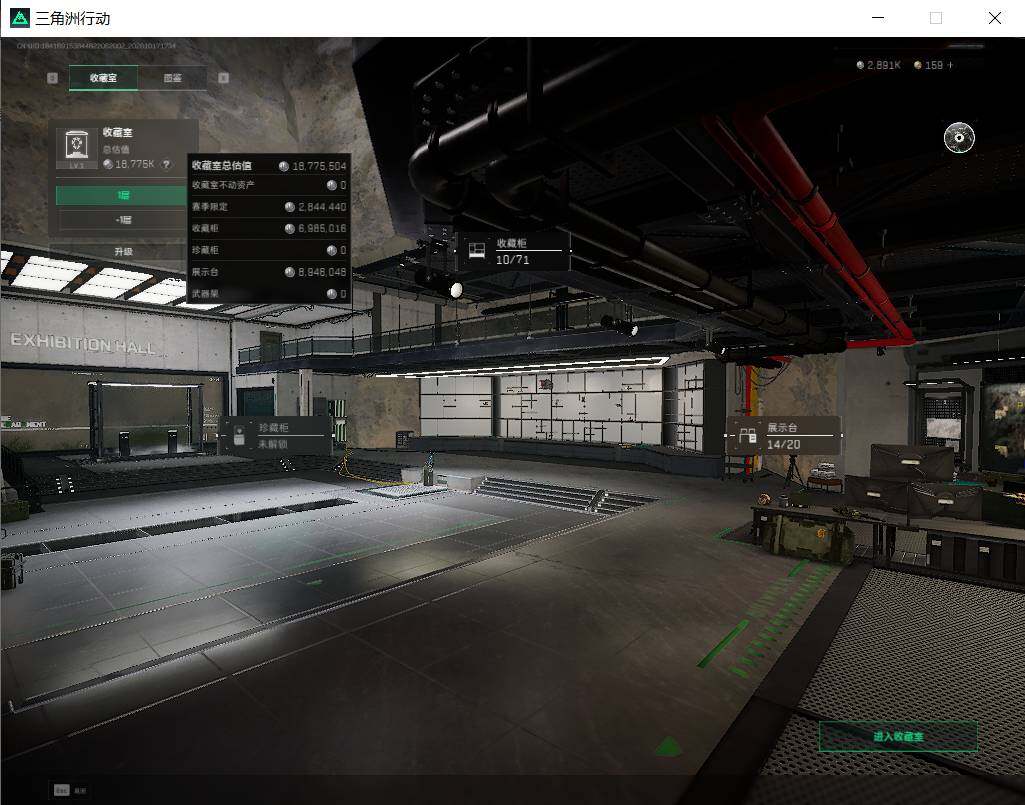Click the 展示台 display stand icon on the 14/20 label
The image size is (1025, 805).
747,436
